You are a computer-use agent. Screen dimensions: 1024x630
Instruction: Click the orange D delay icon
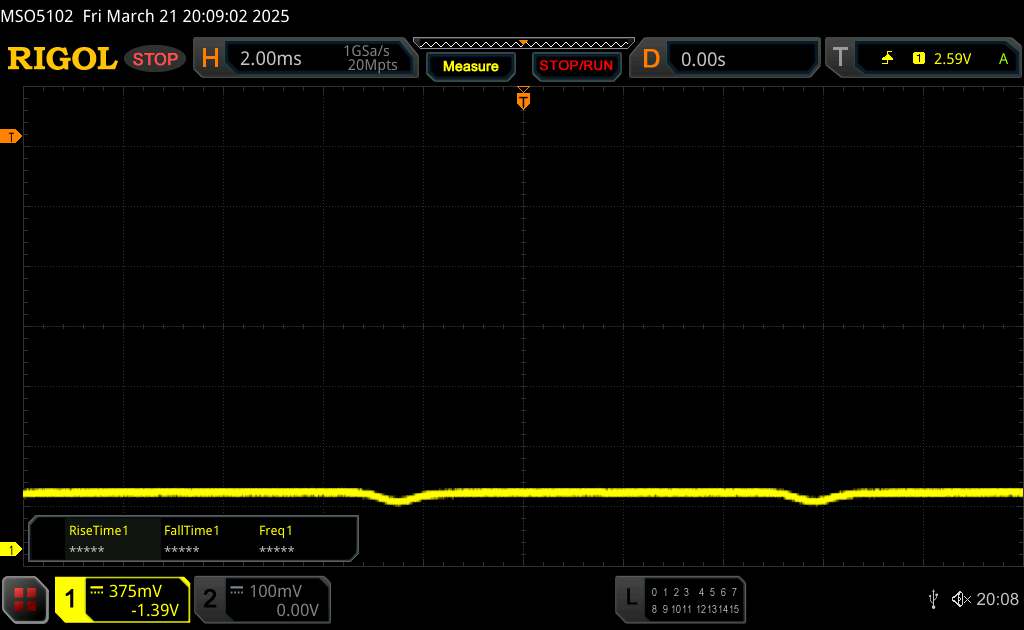[x=651, y=59]
